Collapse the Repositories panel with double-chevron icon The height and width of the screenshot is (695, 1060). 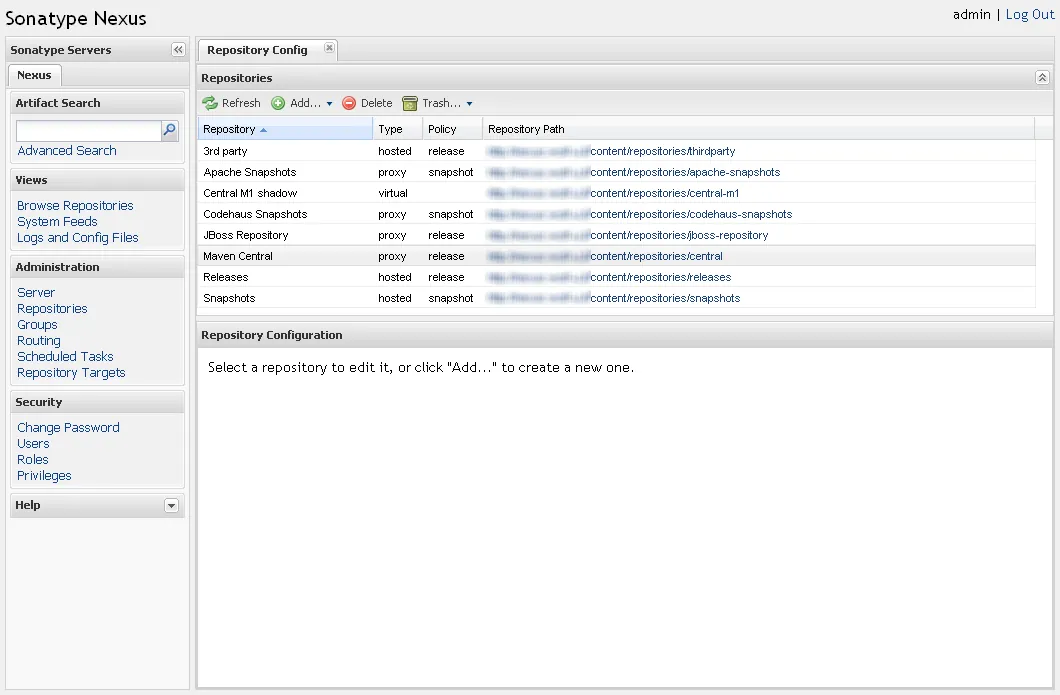coord(1042,78)
